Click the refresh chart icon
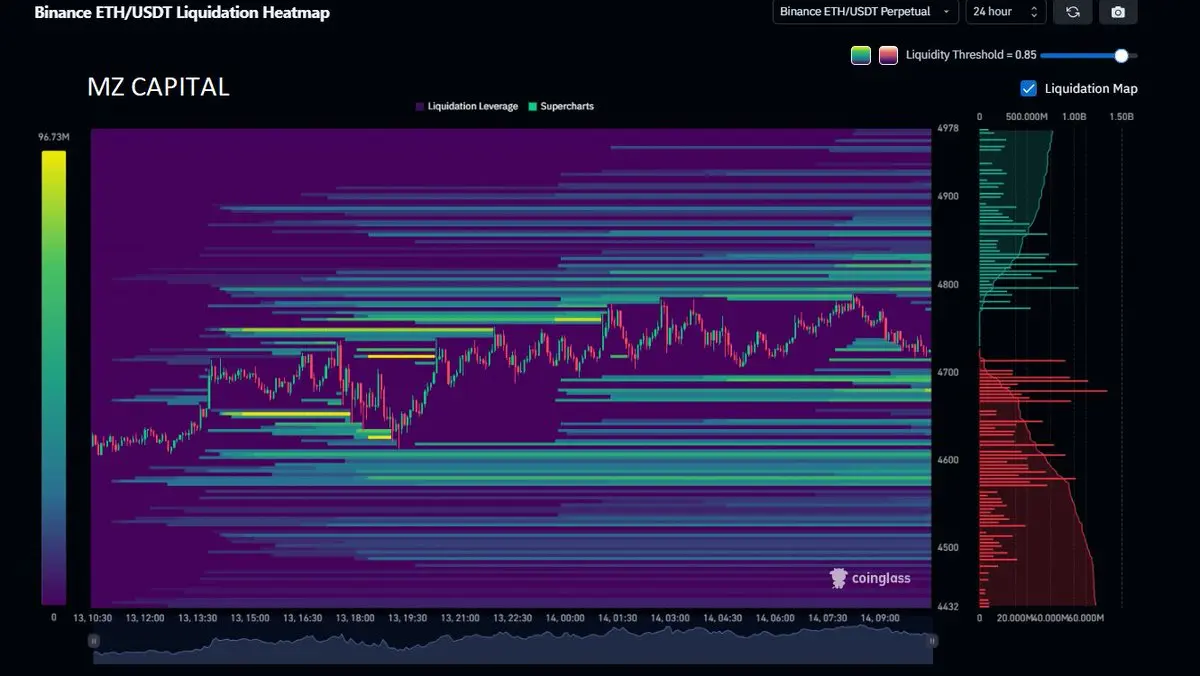 click(x=1072, y=12)
